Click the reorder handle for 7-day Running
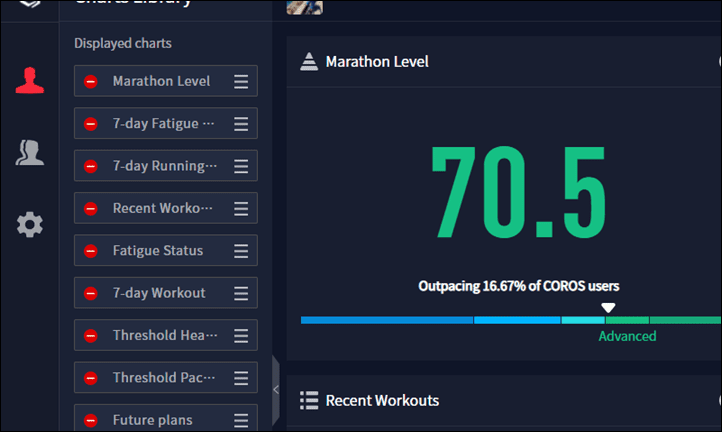This screenshot has height=432, width=722. point(241,166)
